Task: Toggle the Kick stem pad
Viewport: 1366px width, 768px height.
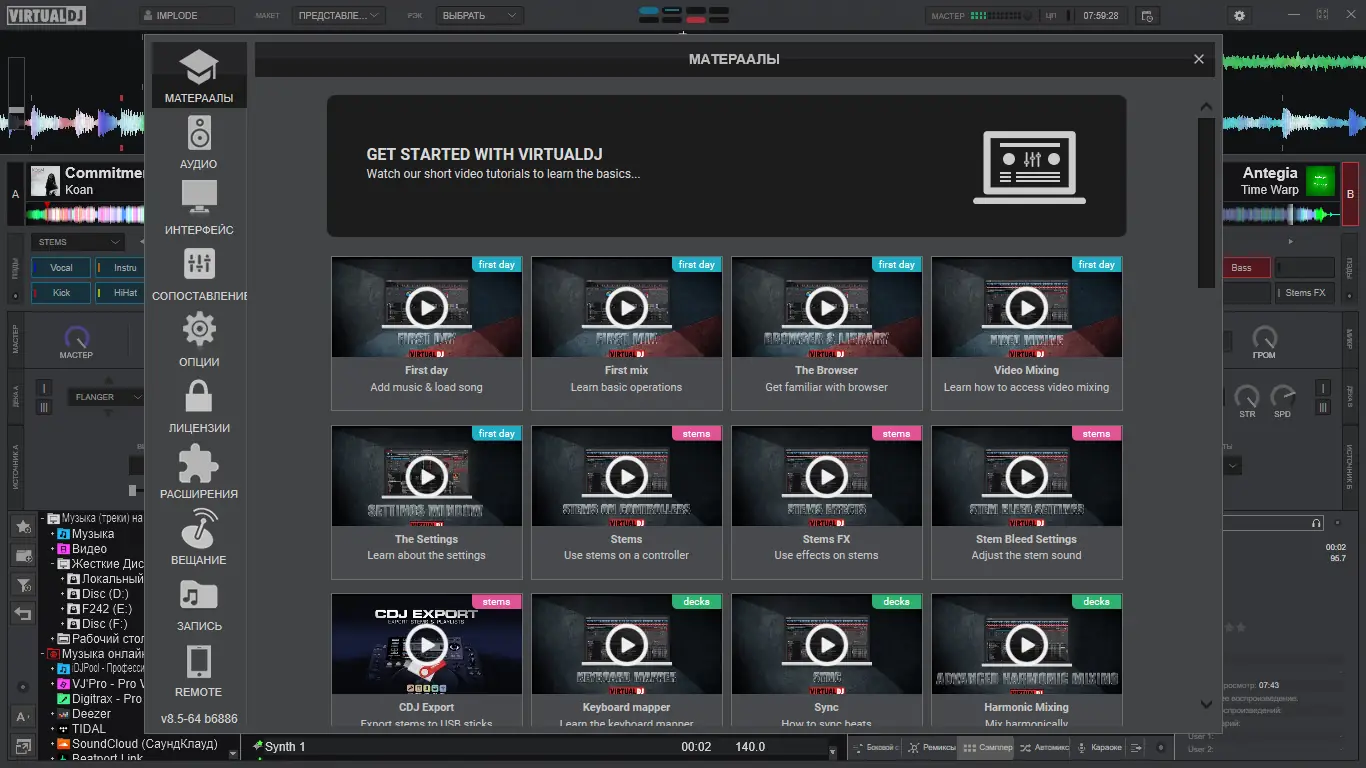Action: pos(62,293)
